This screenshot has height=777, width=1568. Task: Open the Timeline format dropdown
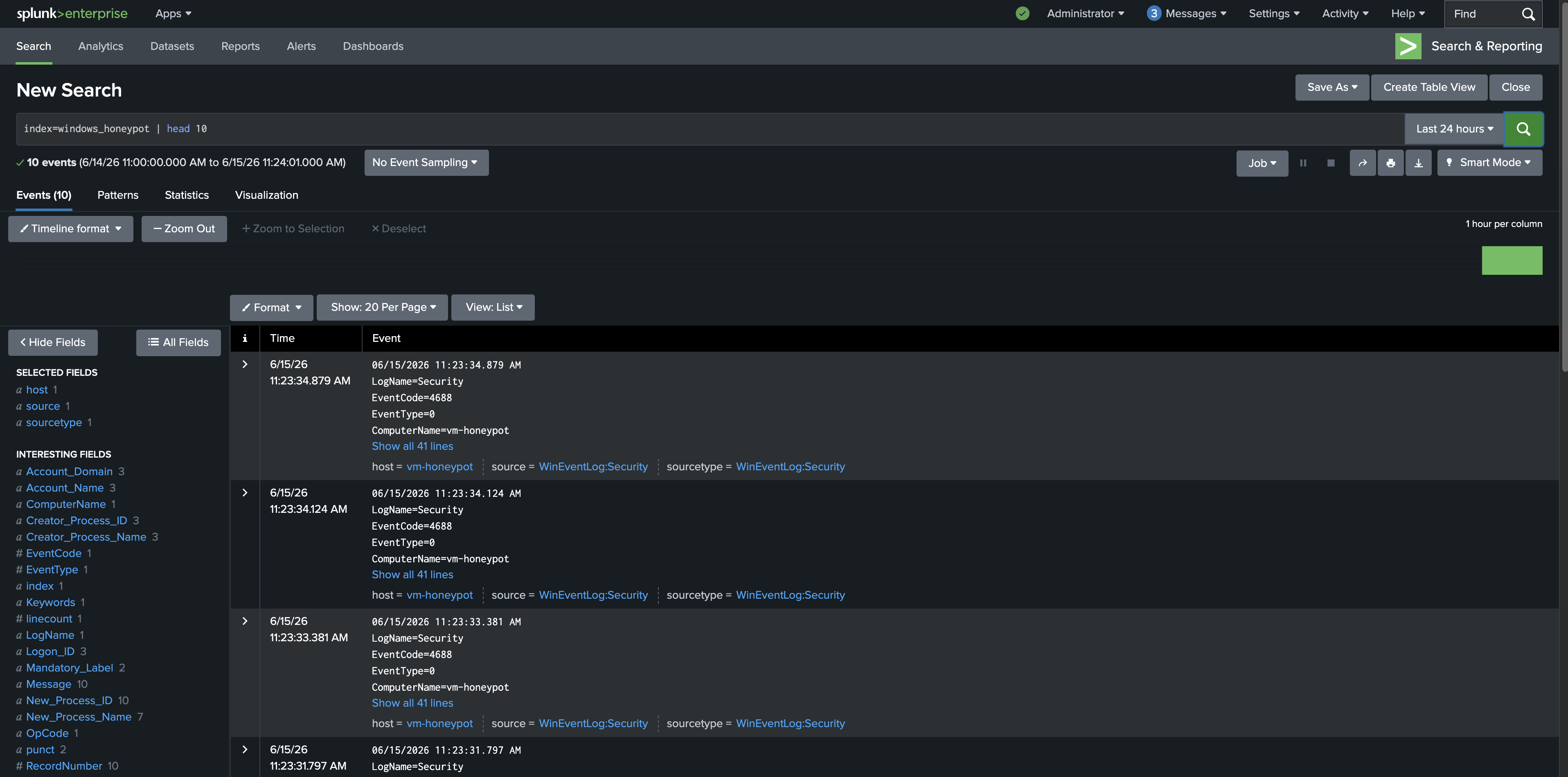71,229
